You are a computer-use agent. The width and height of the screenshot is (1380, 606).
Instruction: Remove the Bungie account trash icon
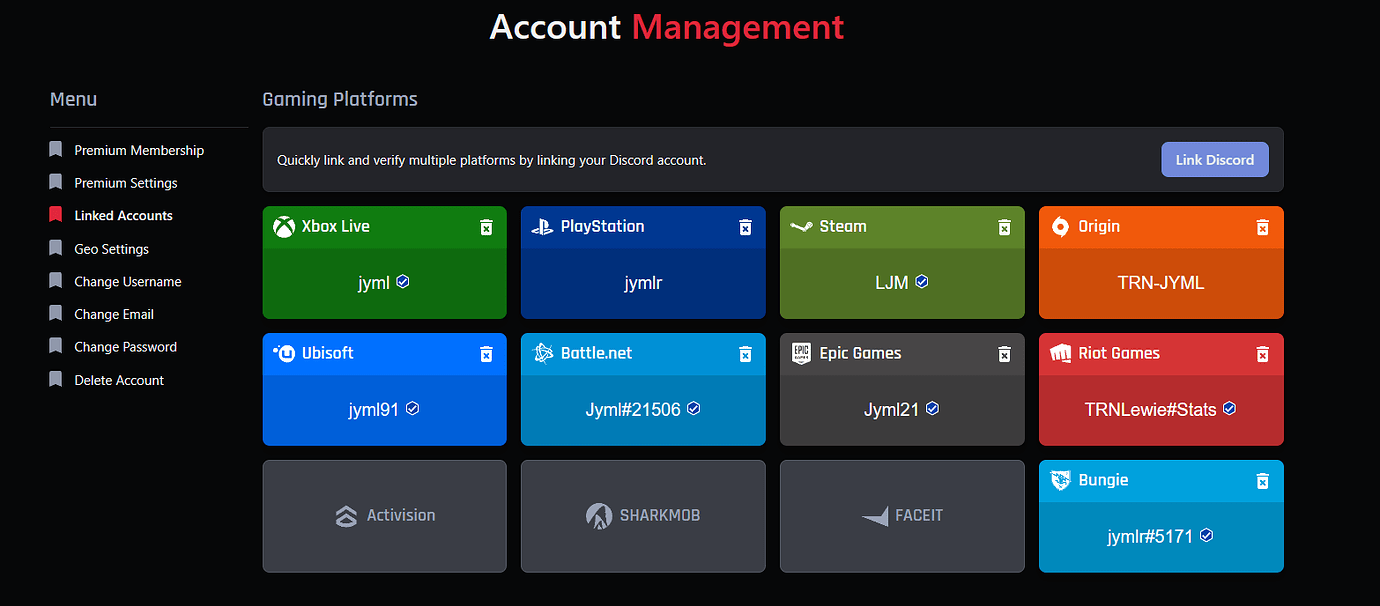(1263, 481)
